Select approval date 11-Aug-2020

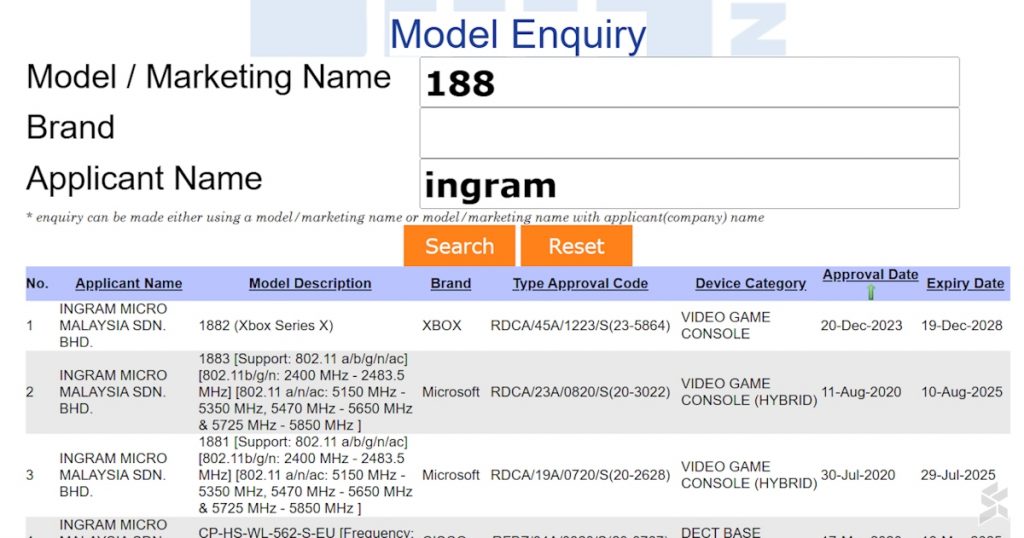pos(861,392)
